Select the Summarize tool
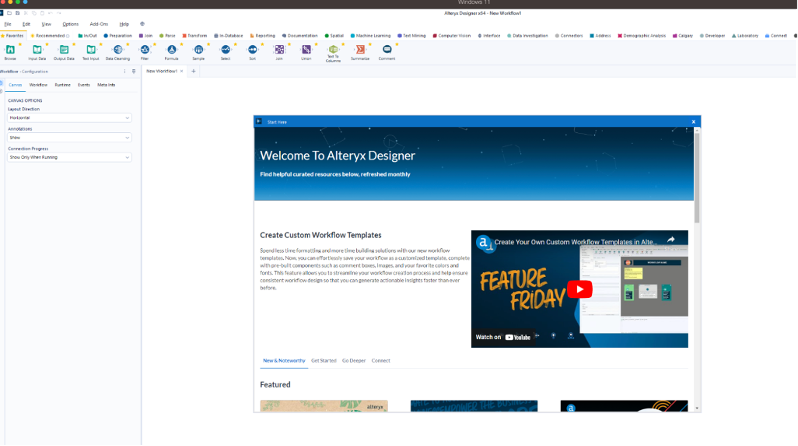 pos(360,49)
